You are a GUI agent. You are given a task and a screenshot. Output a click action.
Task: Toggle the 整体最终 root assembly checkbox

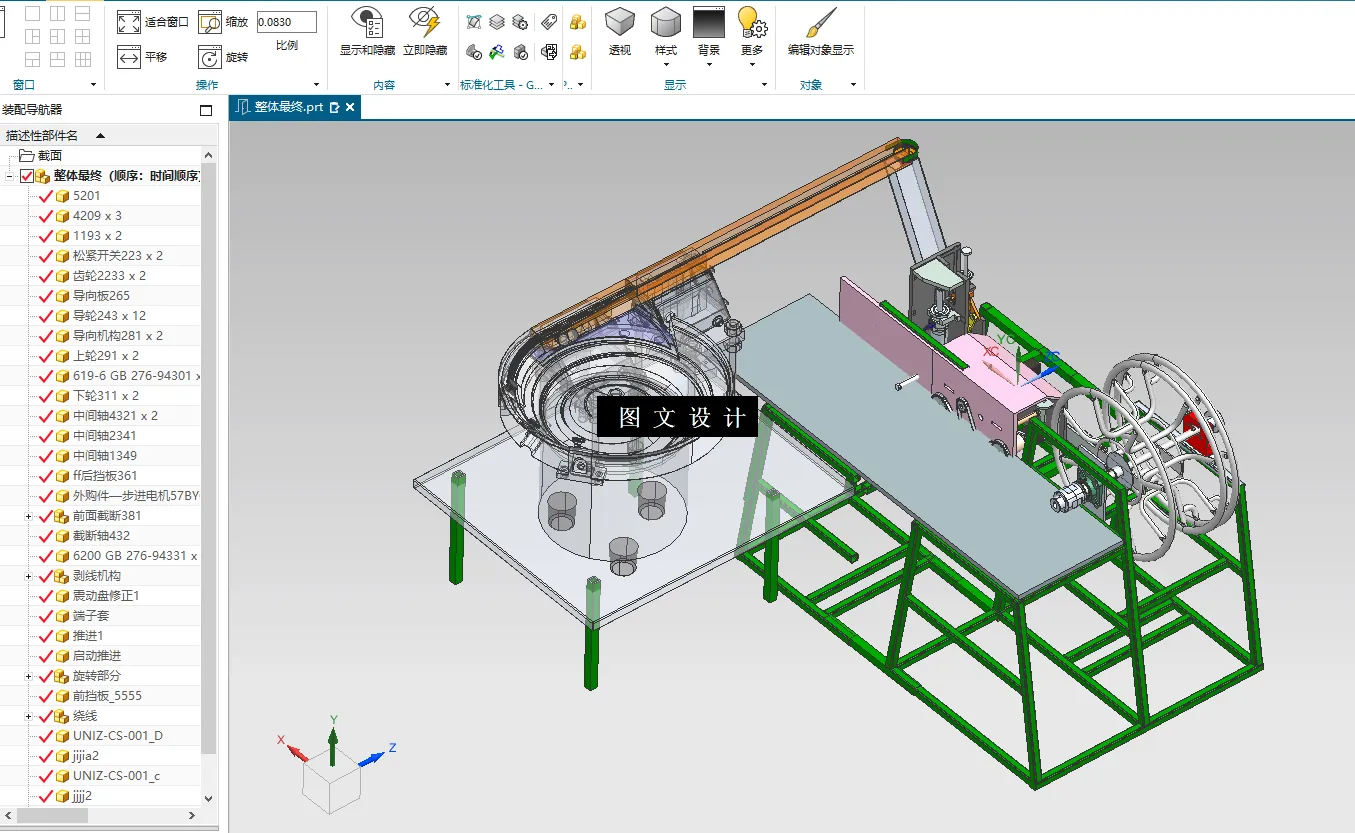27,176
